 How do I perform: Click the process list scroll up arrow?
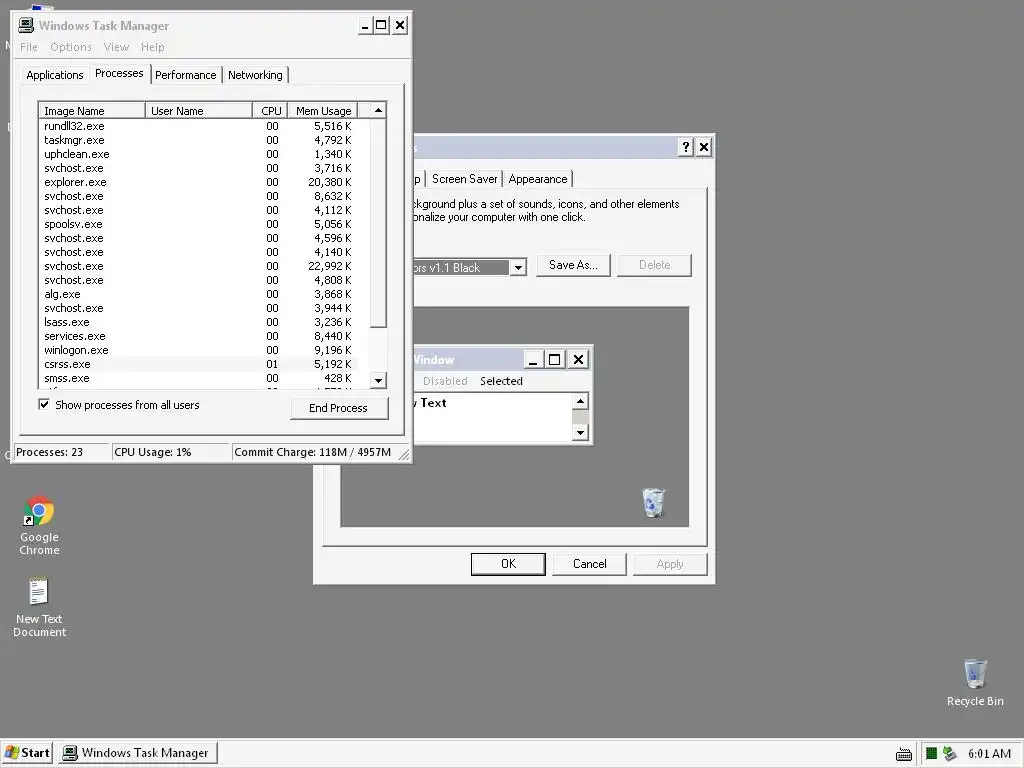pyautogui.click(x=378, y=110)
